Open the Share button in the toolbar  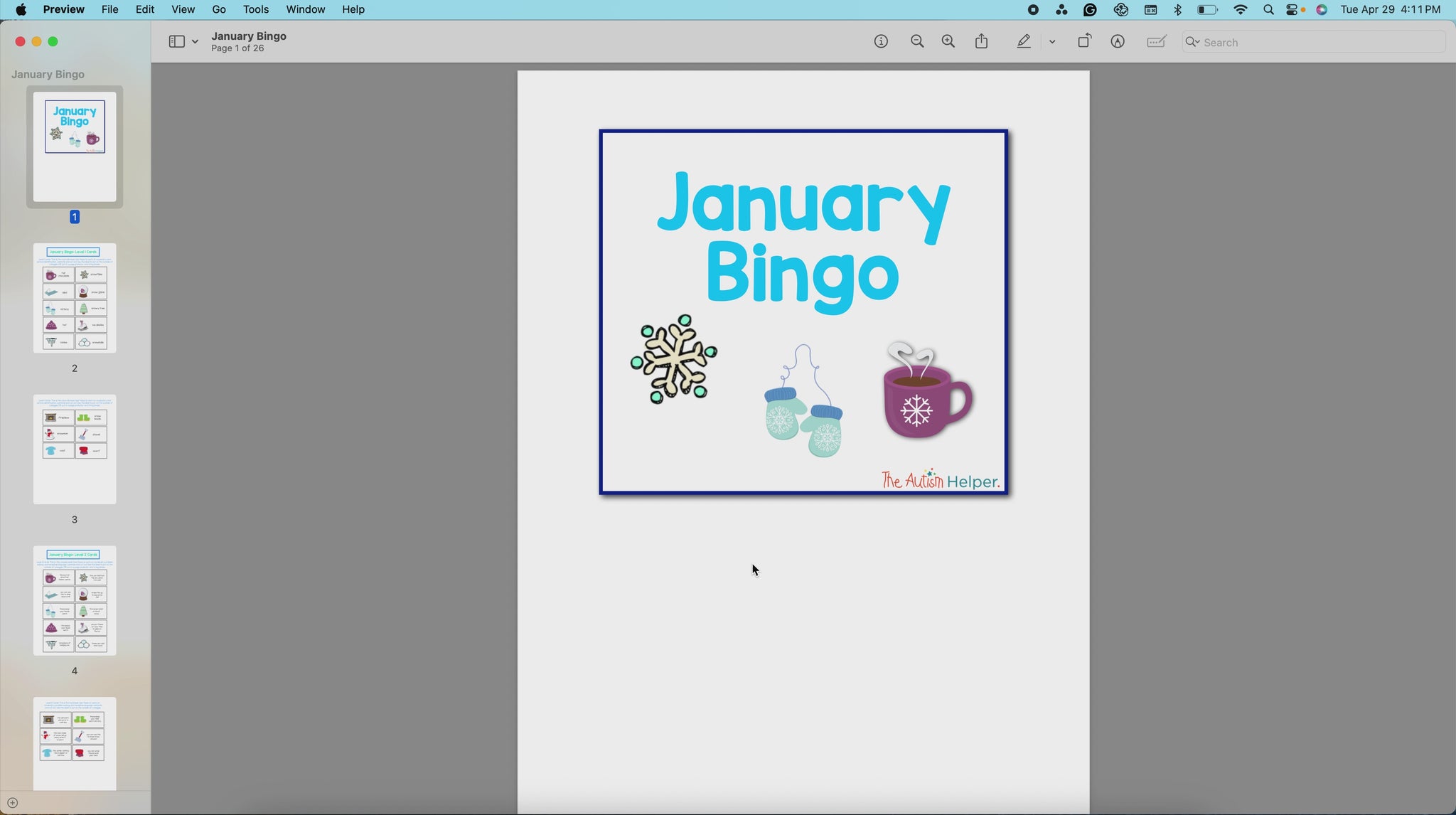(982, 41)
